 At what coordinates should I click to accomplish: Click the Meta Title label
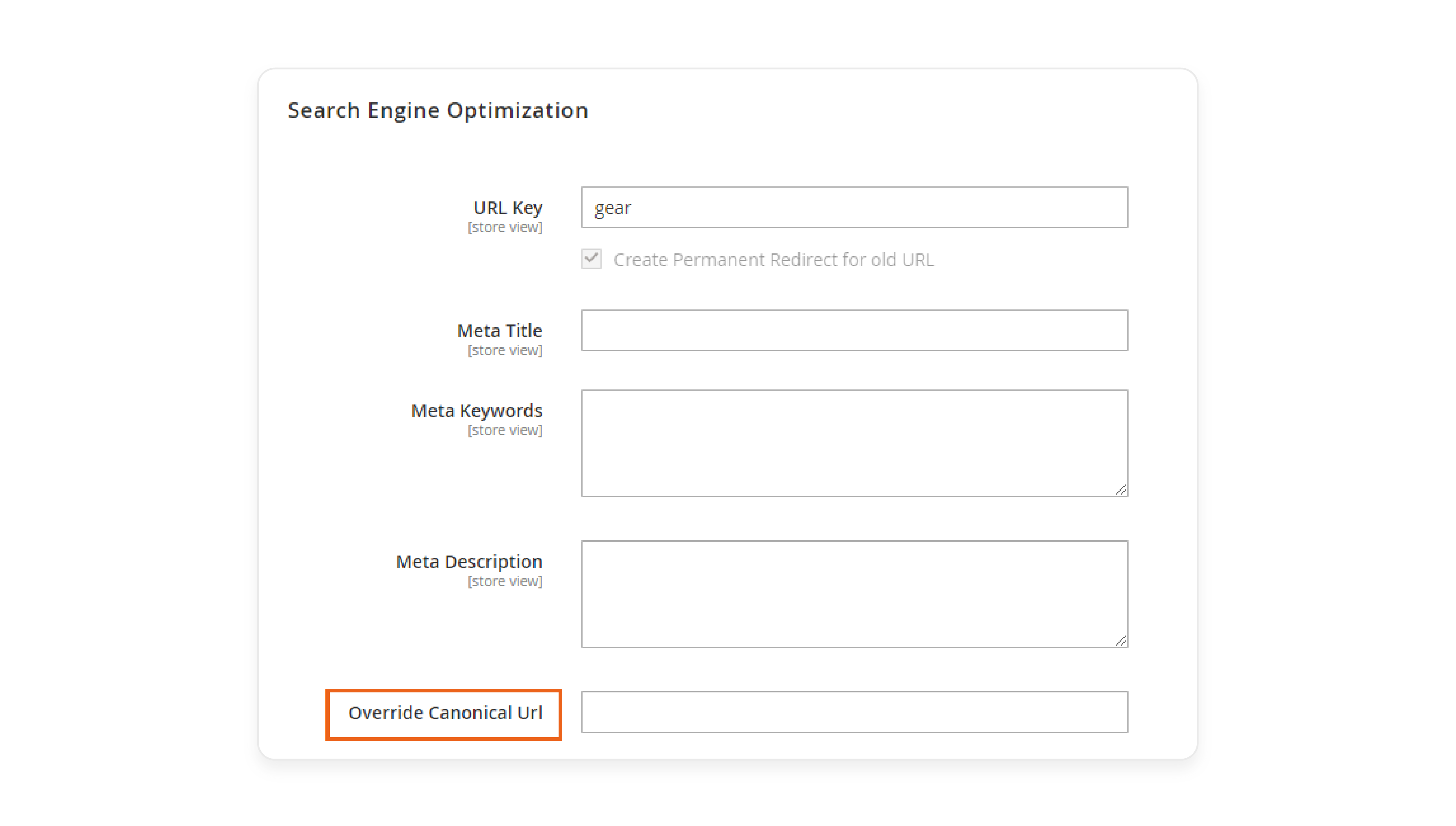(499, 330)
